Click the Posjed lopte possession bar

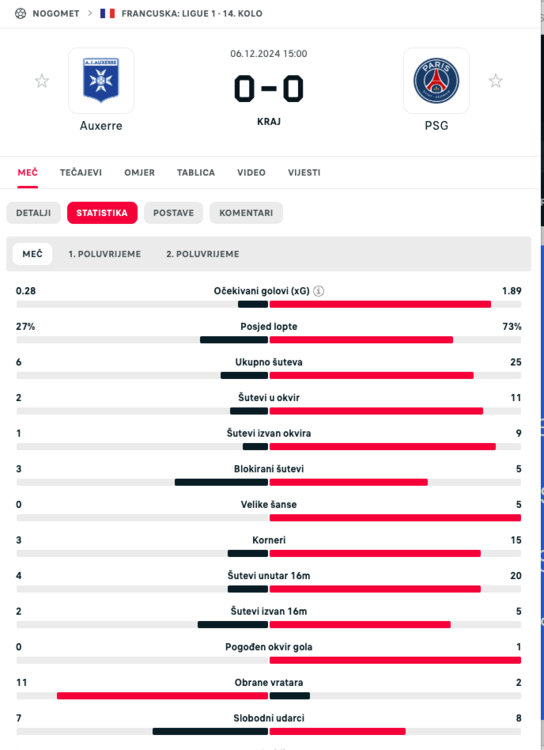(268, 340)
